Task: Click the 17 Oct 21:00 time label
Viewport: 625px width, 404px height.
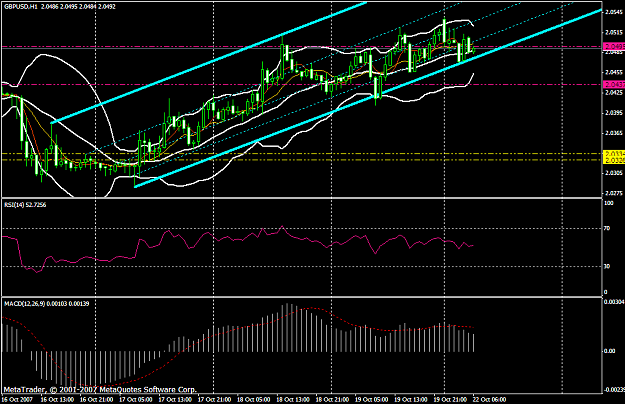Action: [x=214, y=399]
